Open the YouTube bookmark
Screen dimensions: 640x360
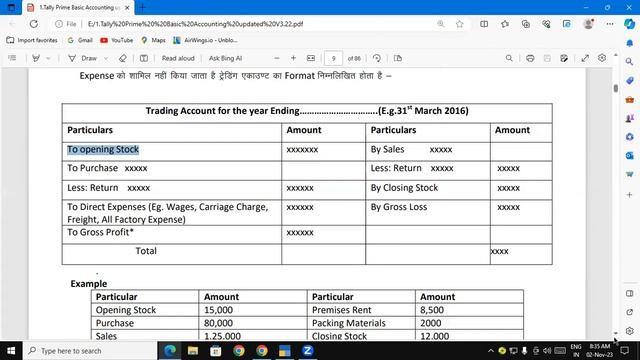click(117, 40)
